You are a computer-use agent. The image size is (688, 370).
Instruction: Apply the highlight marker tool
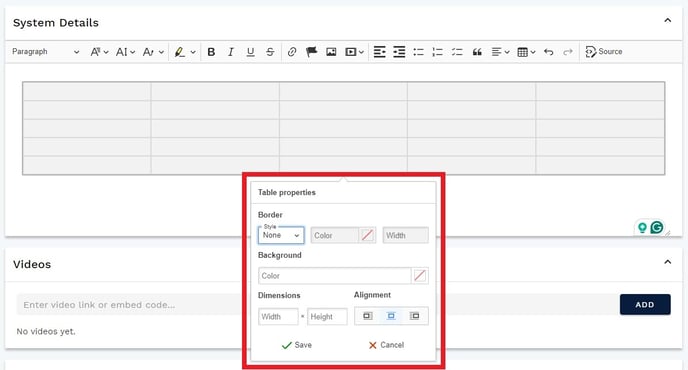179,52
